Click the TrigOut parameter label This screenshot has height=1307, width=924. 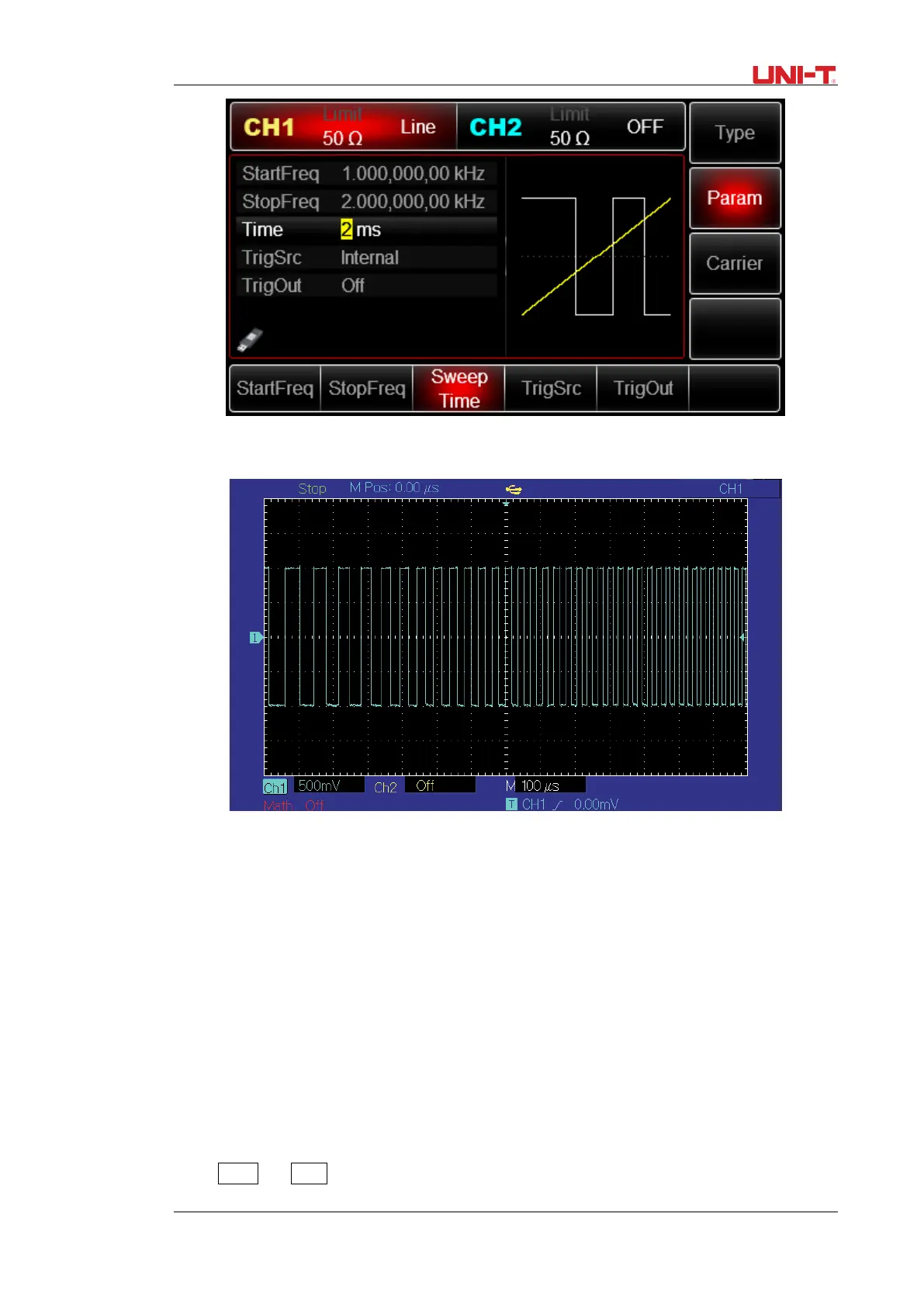tap(272, 286)
